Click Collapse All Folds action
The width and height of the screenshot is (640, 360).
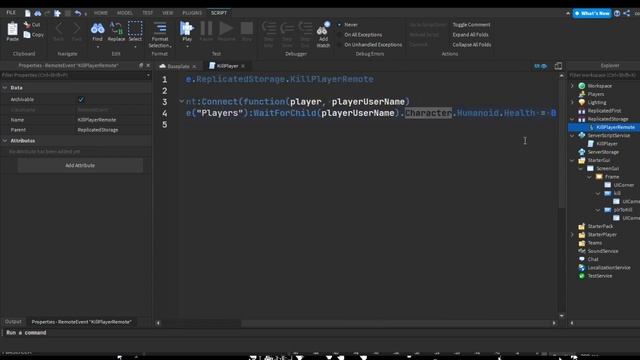(x=471, y=44)
